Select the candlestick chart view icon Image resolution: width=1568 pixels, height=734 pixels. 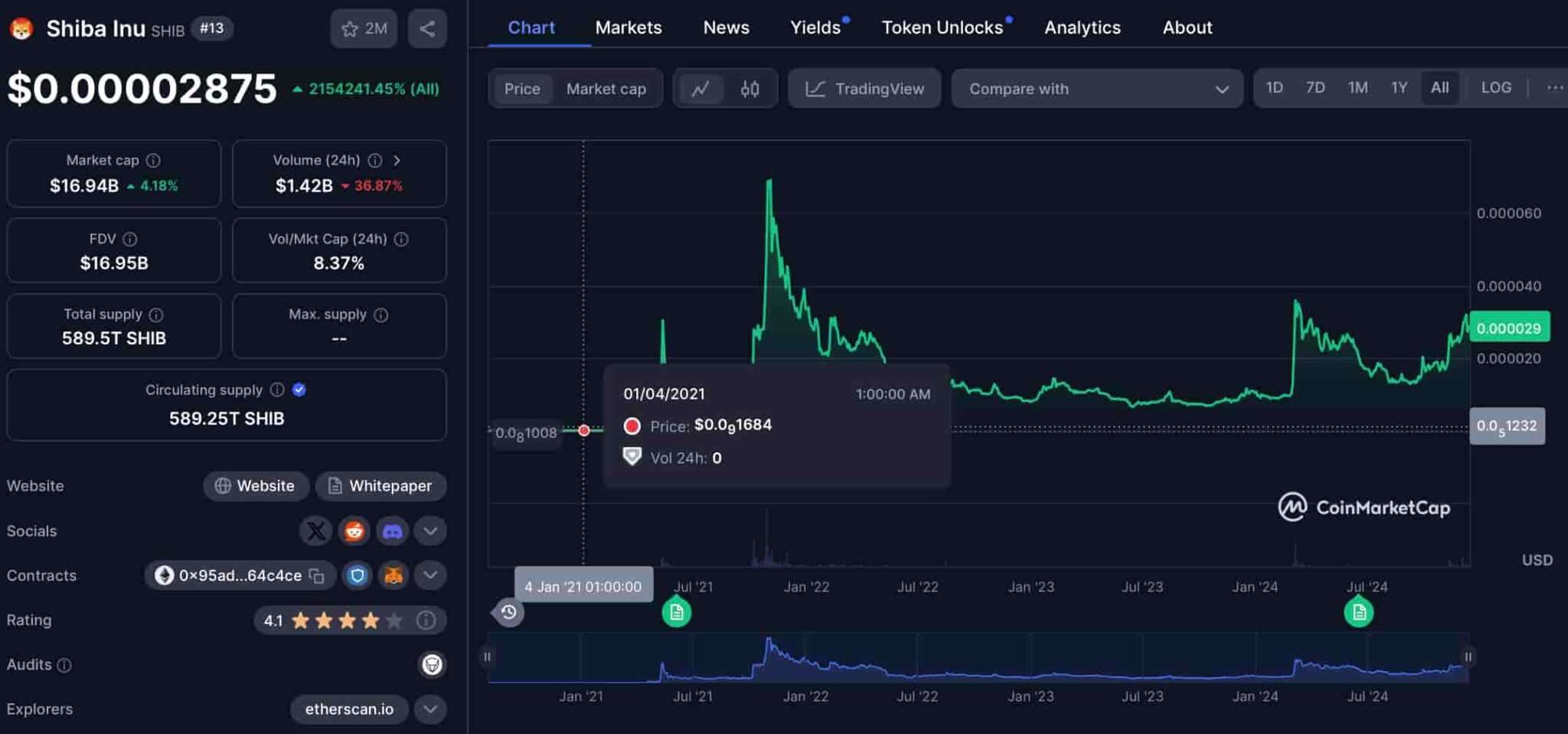click(x=749, y=88)
